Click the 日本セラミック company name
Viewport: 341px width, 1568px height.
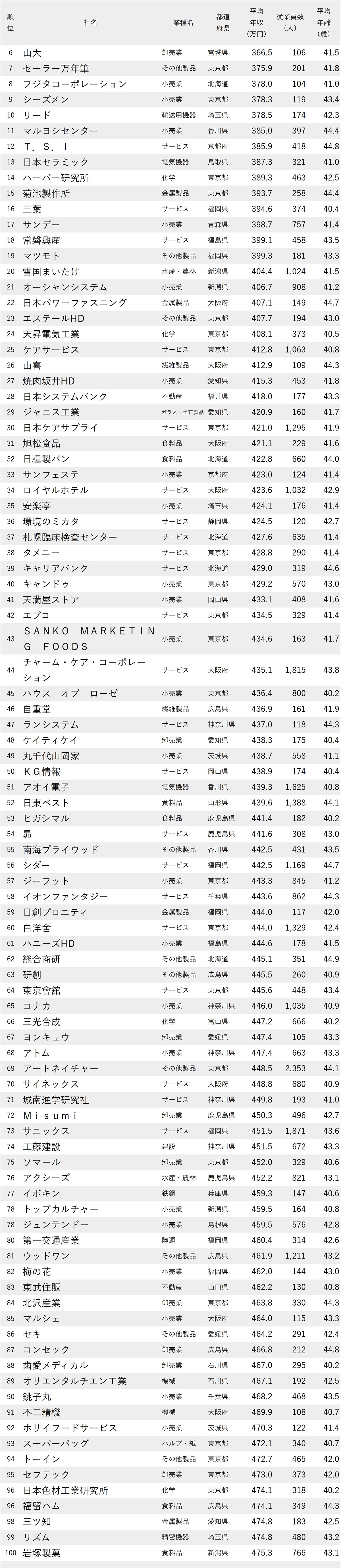pos(55,162)
